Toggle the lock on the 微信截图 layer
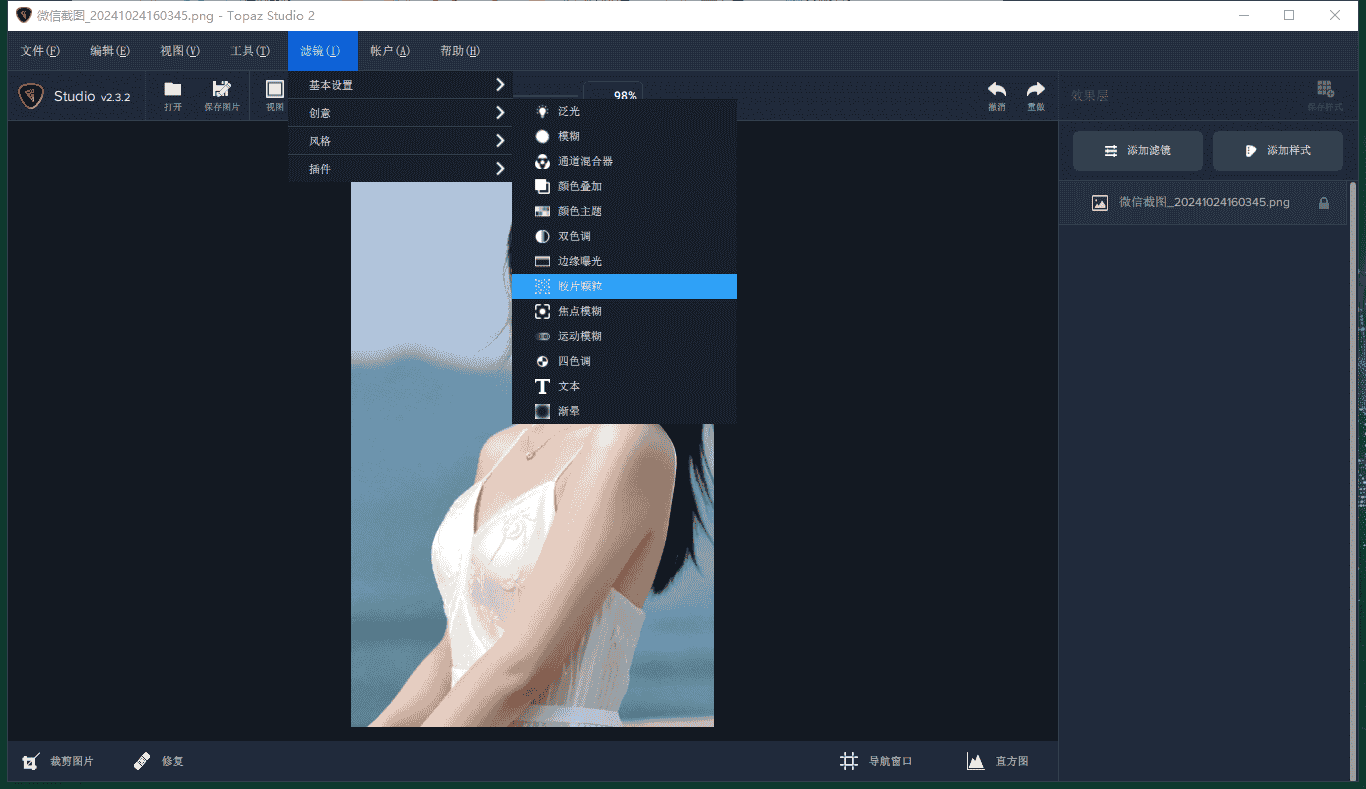This screenshot has height=789, width=1366. (x=1324, y=202)
